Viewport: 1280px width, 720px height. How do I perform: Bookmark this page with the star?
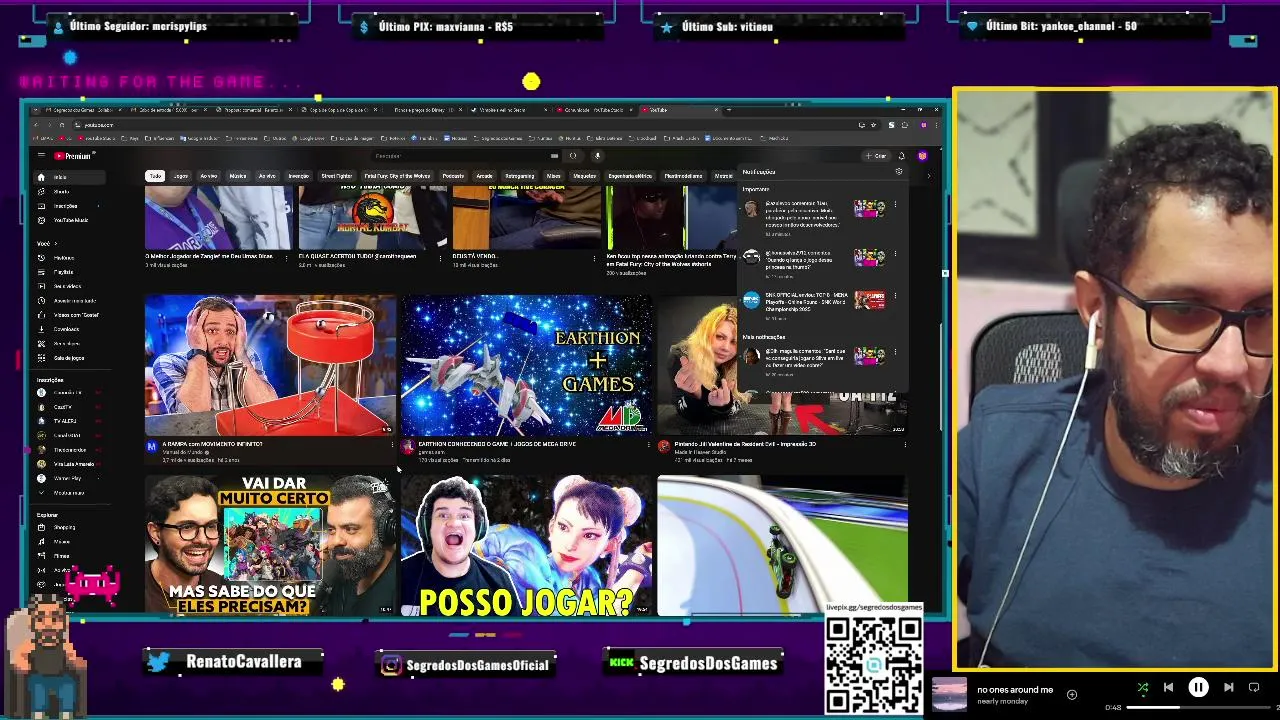click(873, 125)
